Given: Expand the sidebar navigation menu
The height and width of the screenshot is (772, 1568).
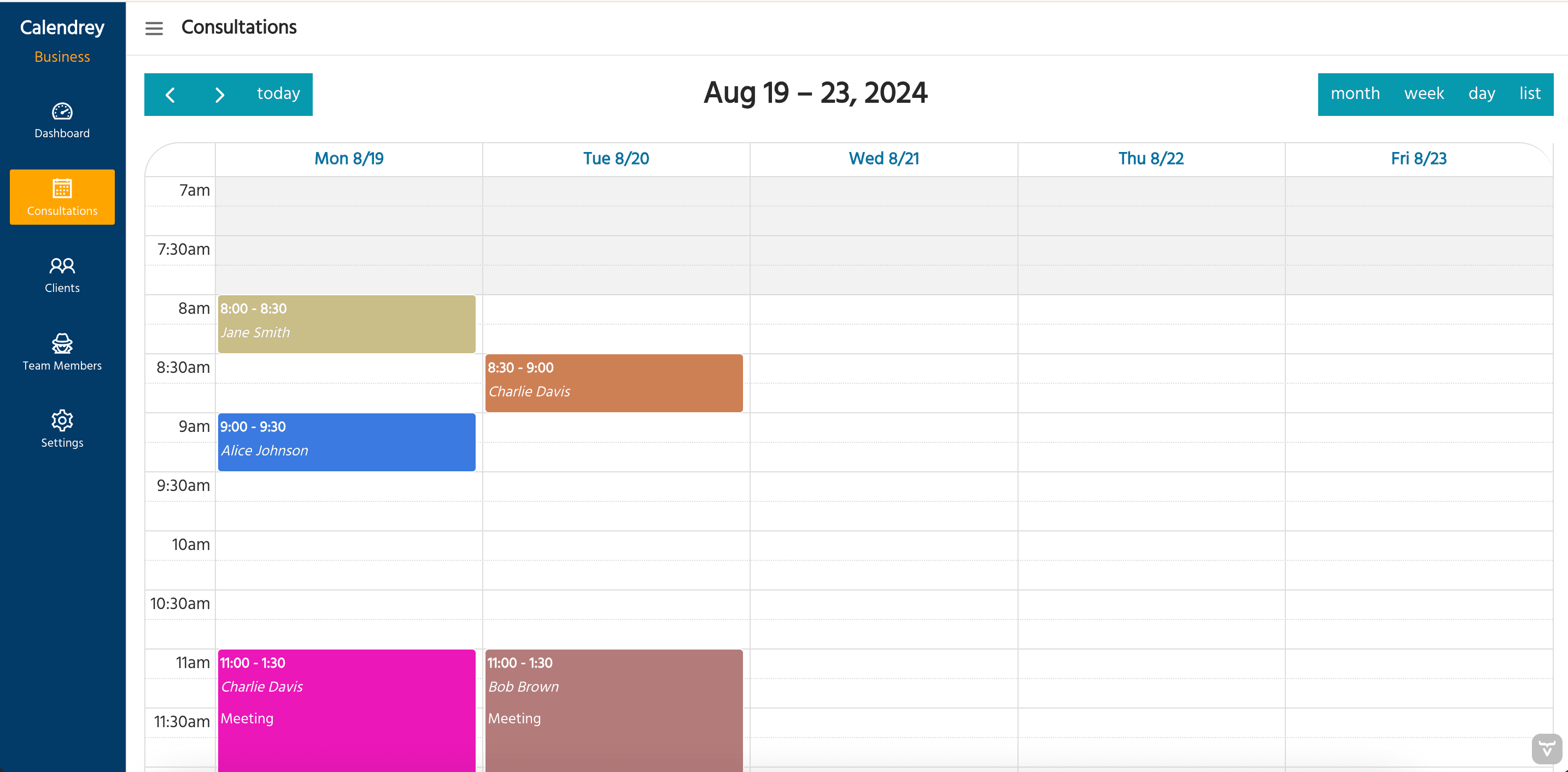Looking at the screenshot, I should [x=154, y=27].
